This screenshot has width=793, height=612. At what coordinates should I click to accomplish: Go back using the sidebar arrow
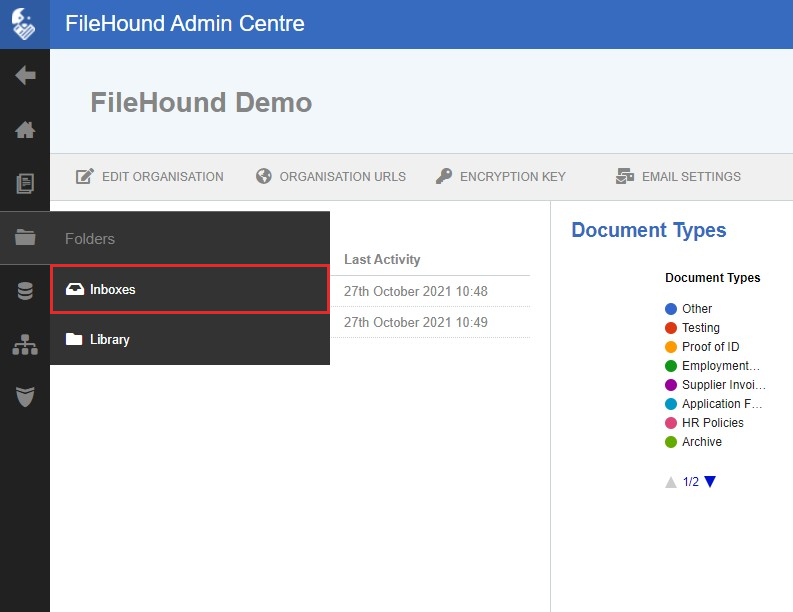[x=25, y=75]
